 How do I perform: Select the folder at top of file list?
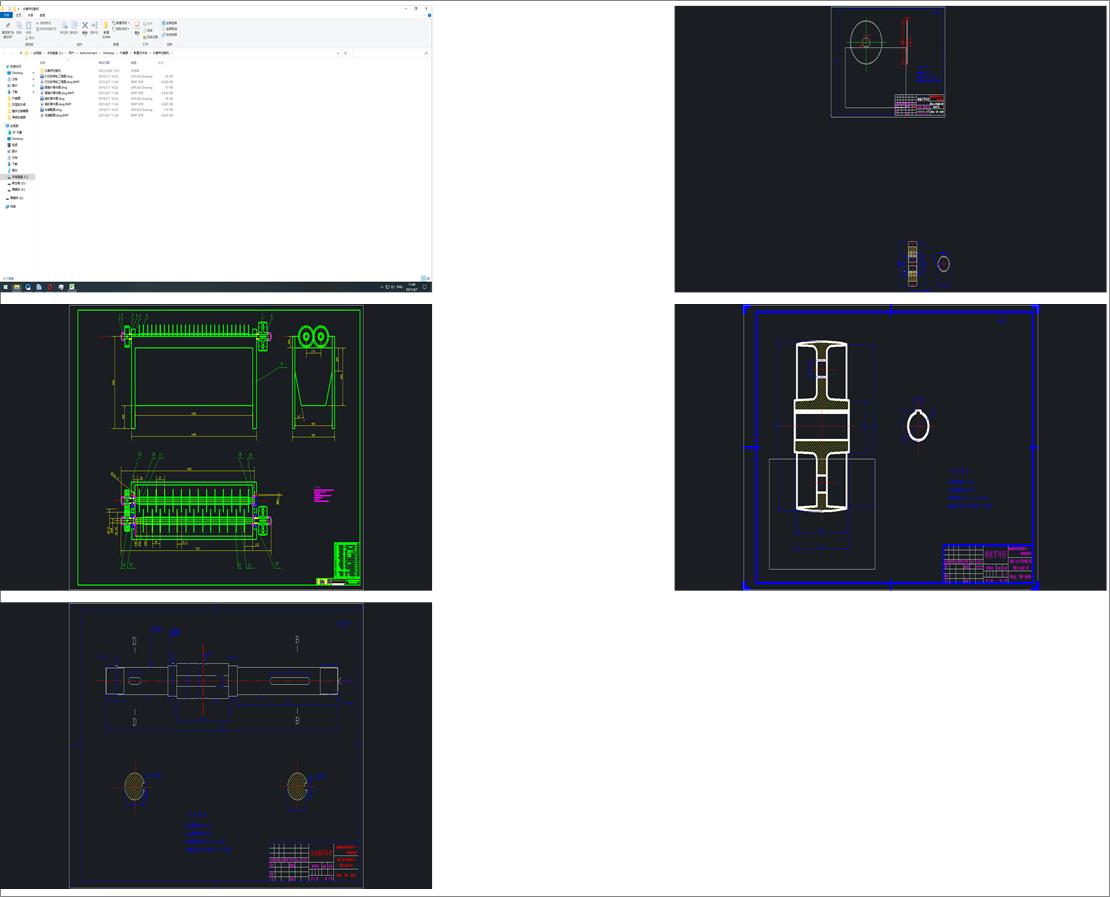click(52, 71)
